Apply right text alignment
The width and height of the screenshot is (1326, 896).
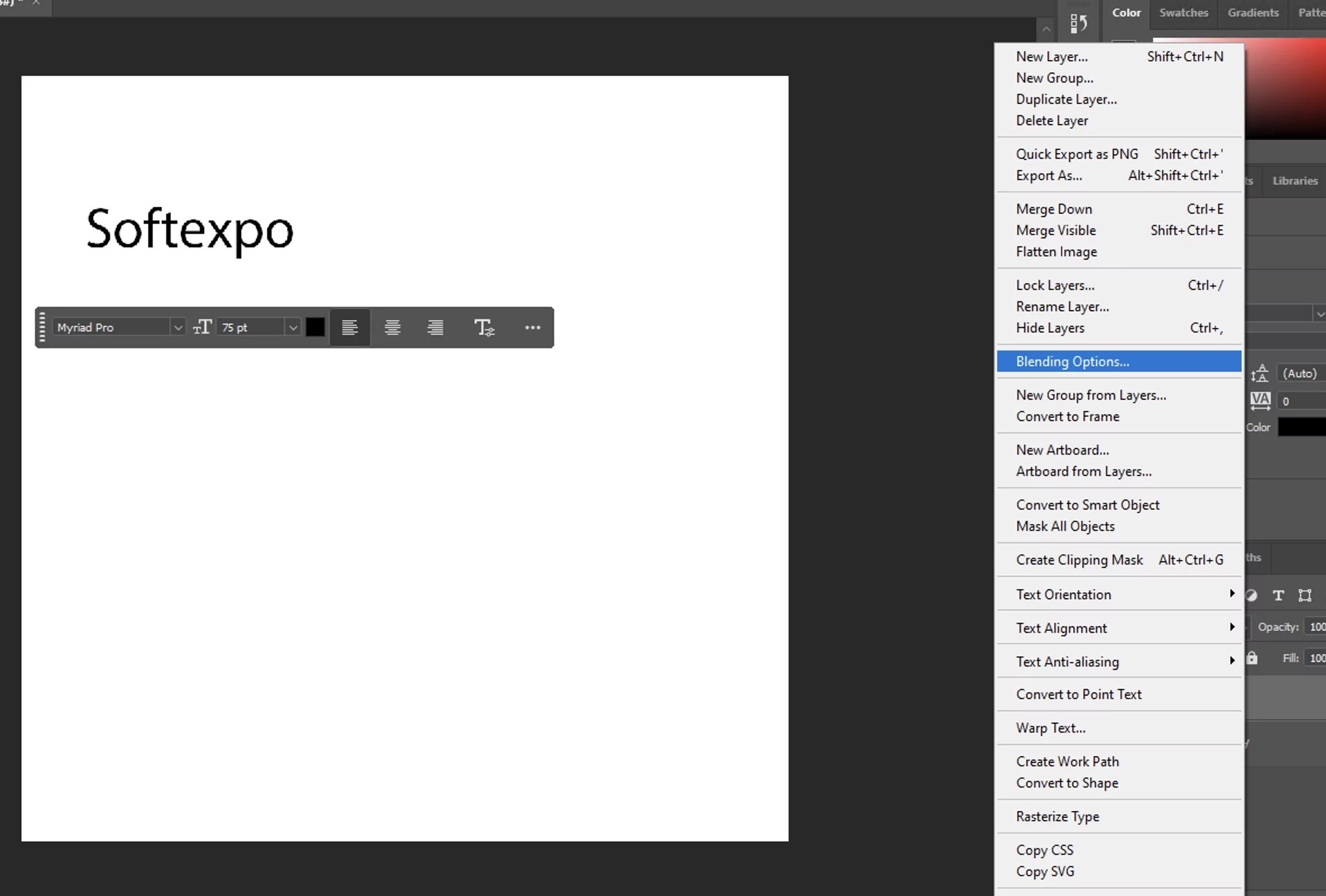click(x=435, y=327)
